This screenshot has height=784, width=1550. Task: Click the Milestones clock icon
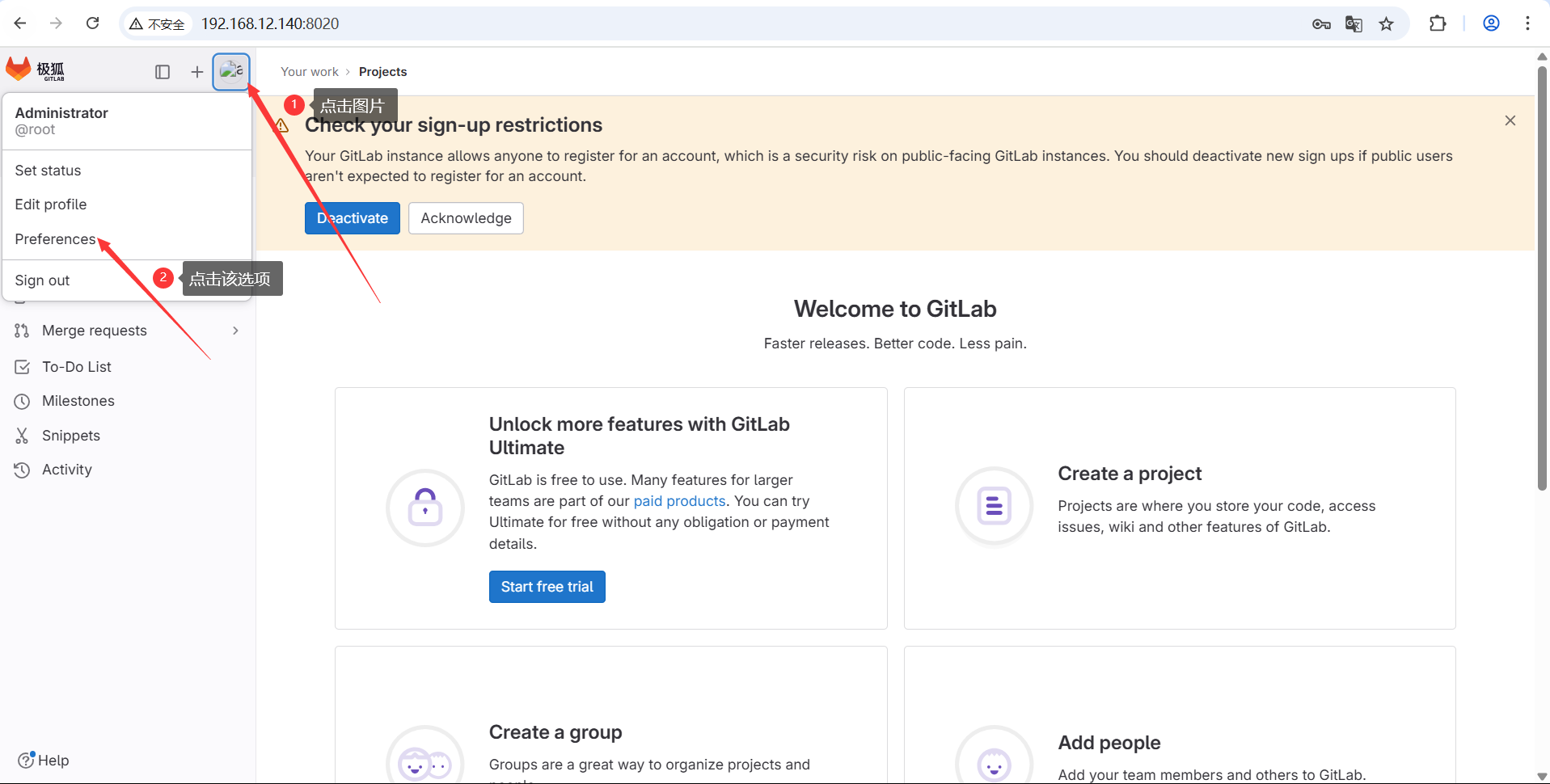(x=22, y=401)
